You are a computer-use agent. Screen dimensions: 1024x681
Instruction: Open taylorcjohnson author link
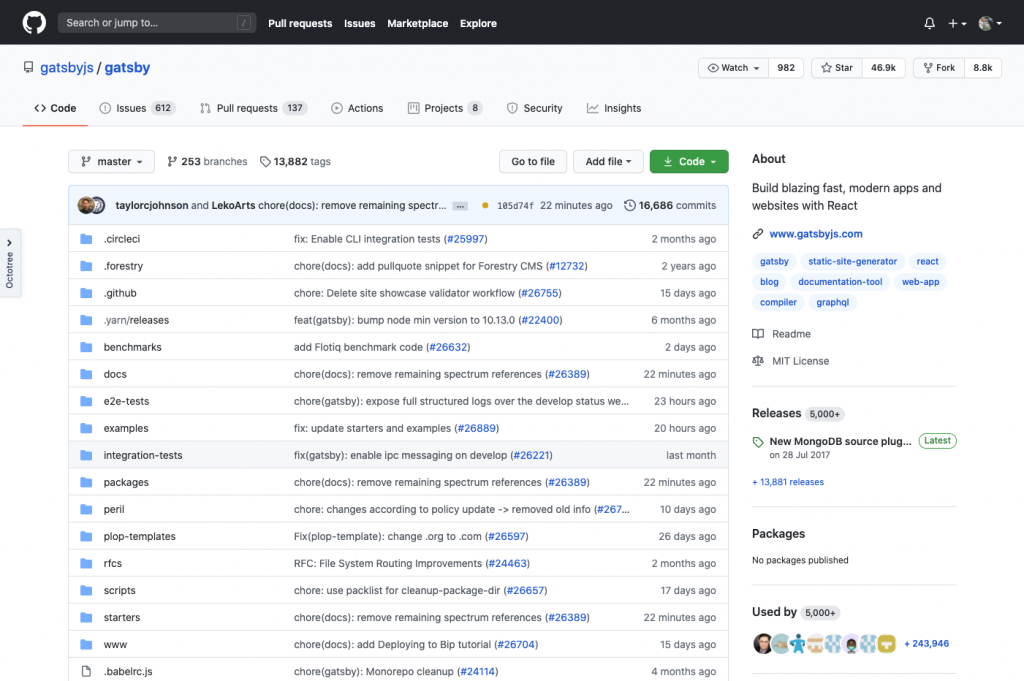[152, 205]
